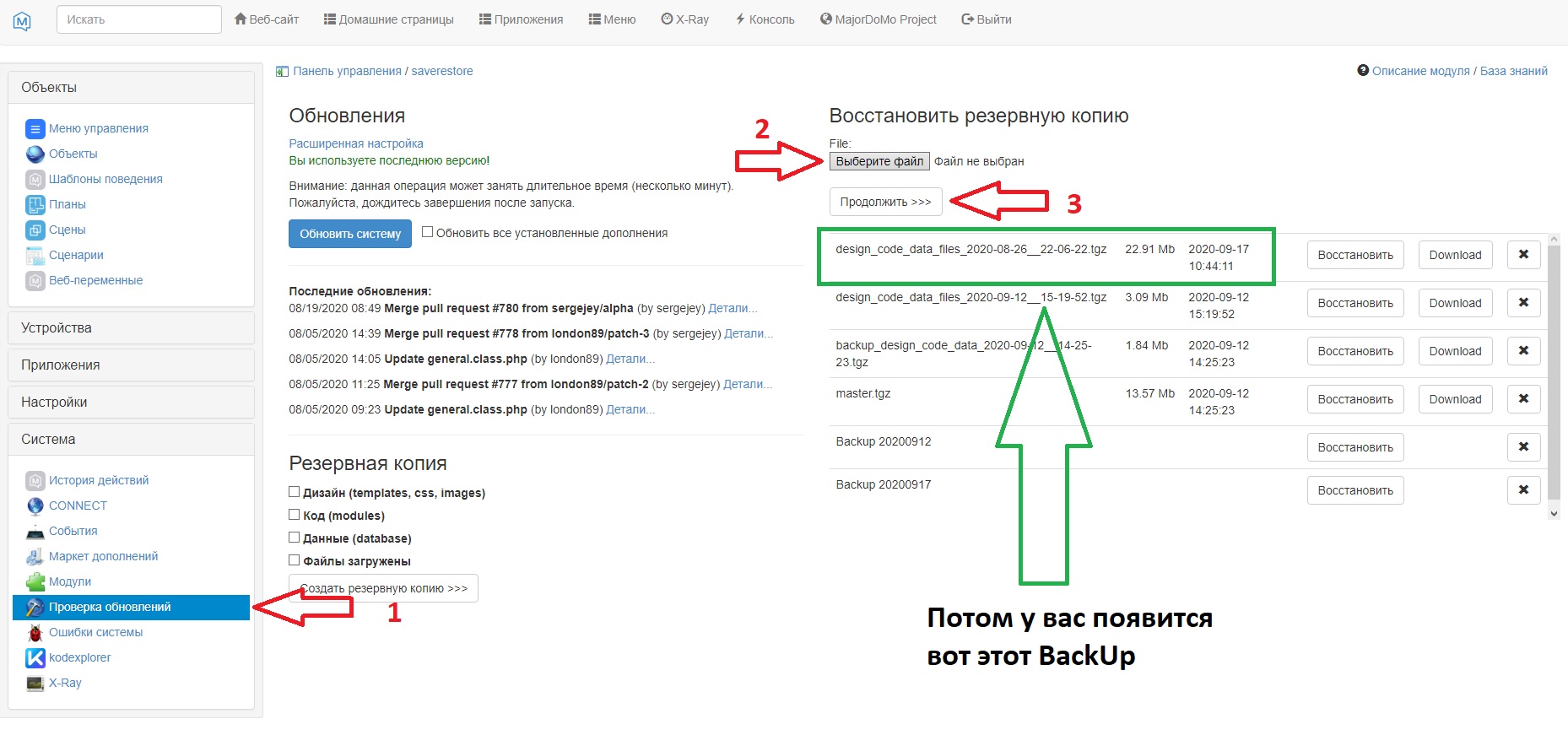The image size is (1568, 746).
Task: Click the MajorDoMo logo icon
Action: [23, 21]
